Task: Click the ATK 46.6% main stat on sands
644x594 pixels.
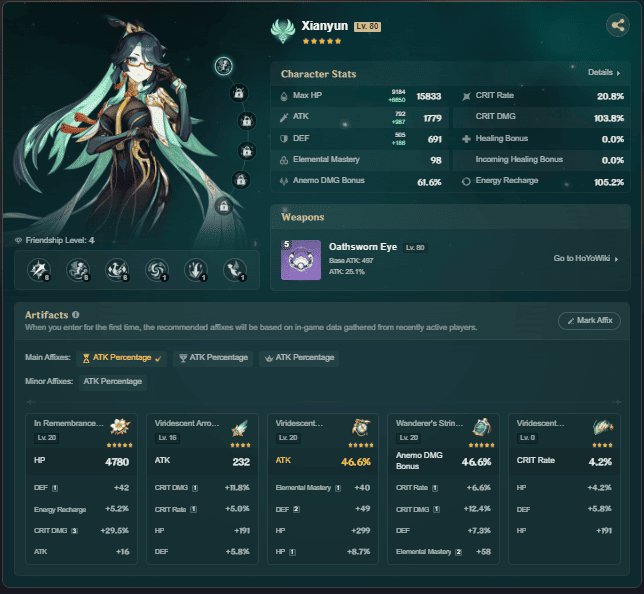Action: [x=356, y=462]
